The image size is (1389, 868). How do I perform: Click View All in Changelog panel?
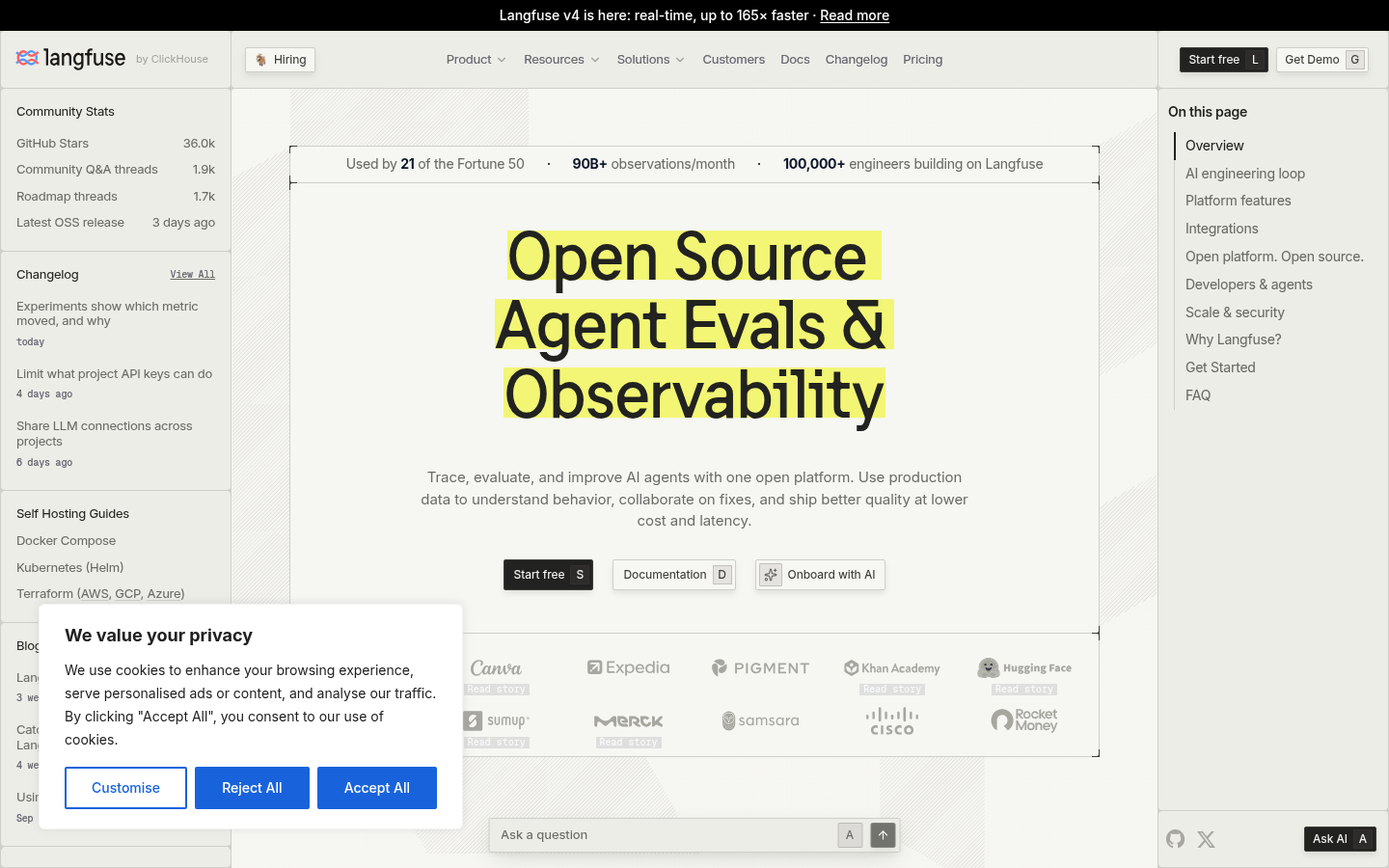pos(193,275)
